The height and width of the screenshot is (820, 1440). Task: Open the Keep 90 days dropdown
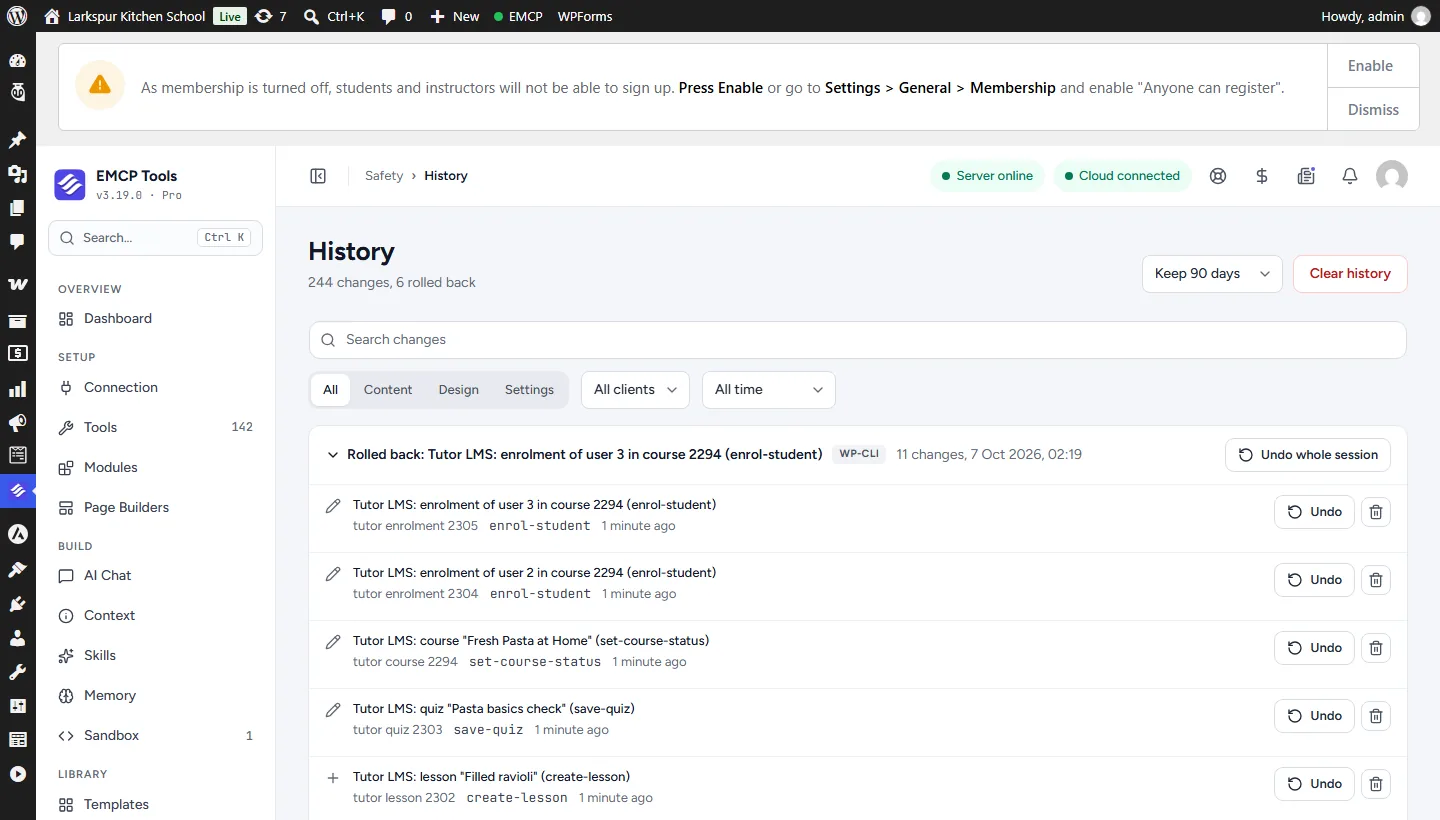point(1212,274)
